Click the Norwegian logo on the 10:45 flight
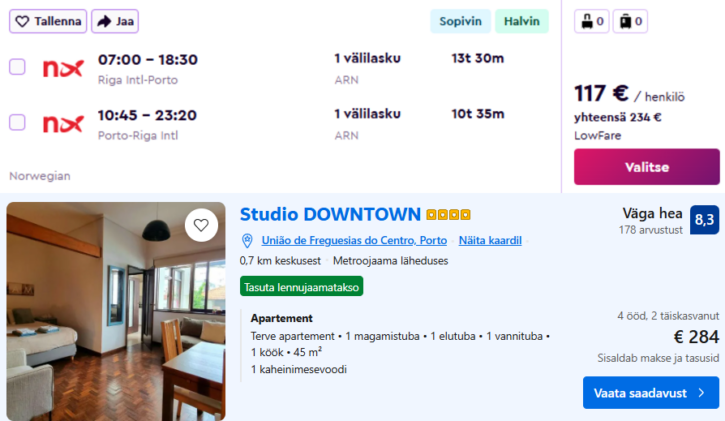 coord(63,123)
